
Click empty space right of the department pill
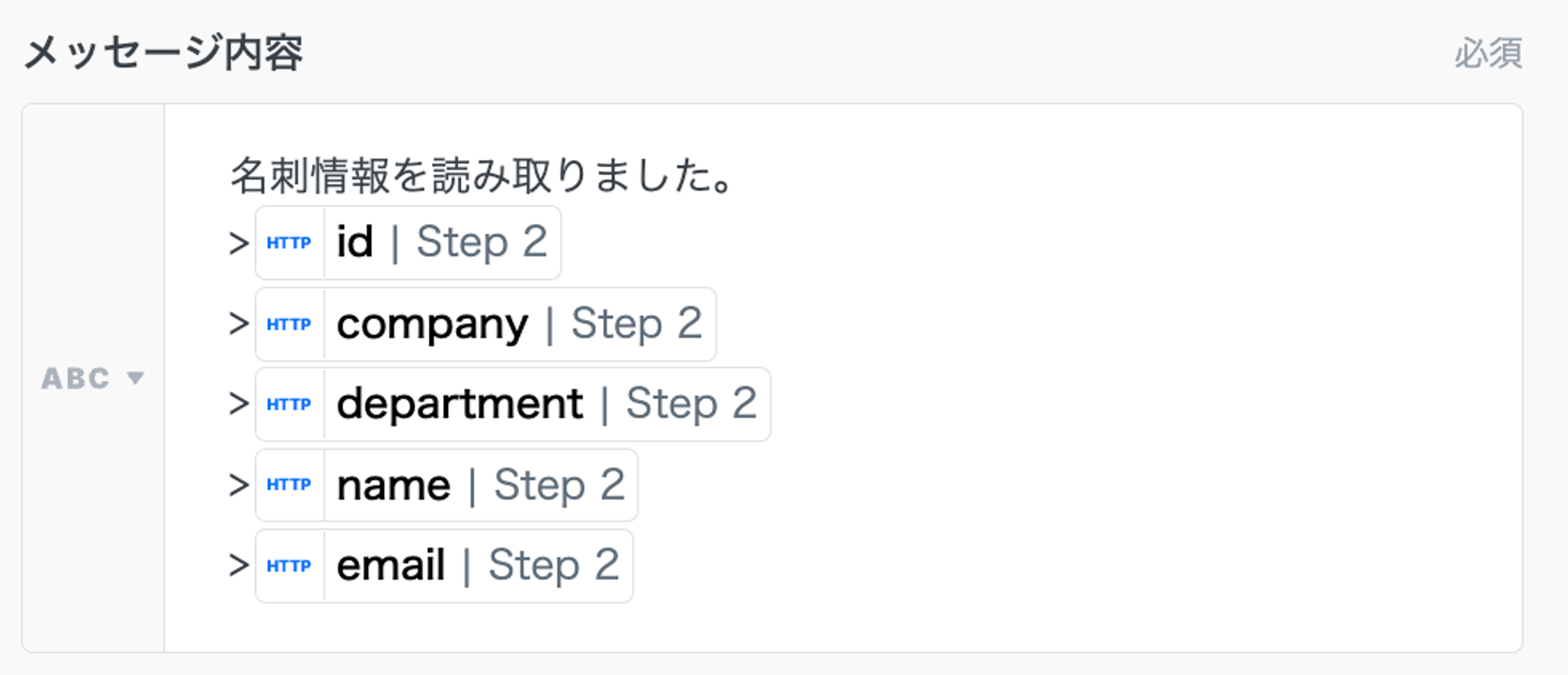click(x=1098, y=405)
